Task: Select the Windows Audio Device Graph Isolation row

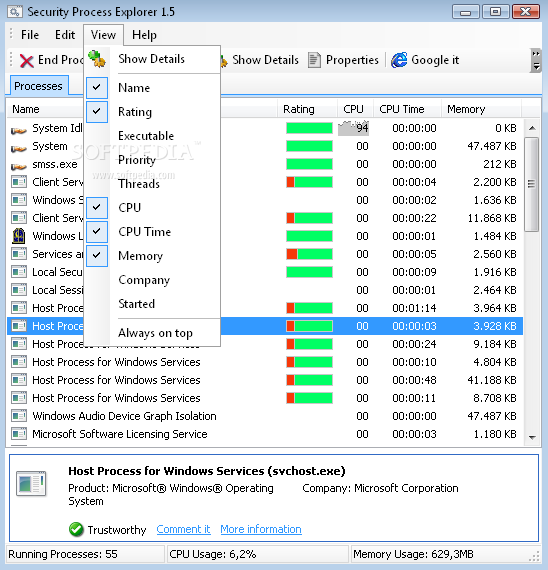Action: coord(265,416)
